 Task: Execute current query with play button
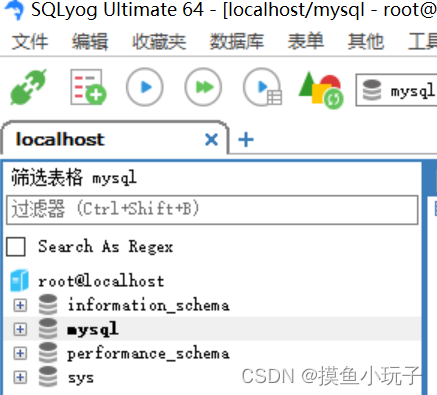pyautogui.click(x=145, y=87)
